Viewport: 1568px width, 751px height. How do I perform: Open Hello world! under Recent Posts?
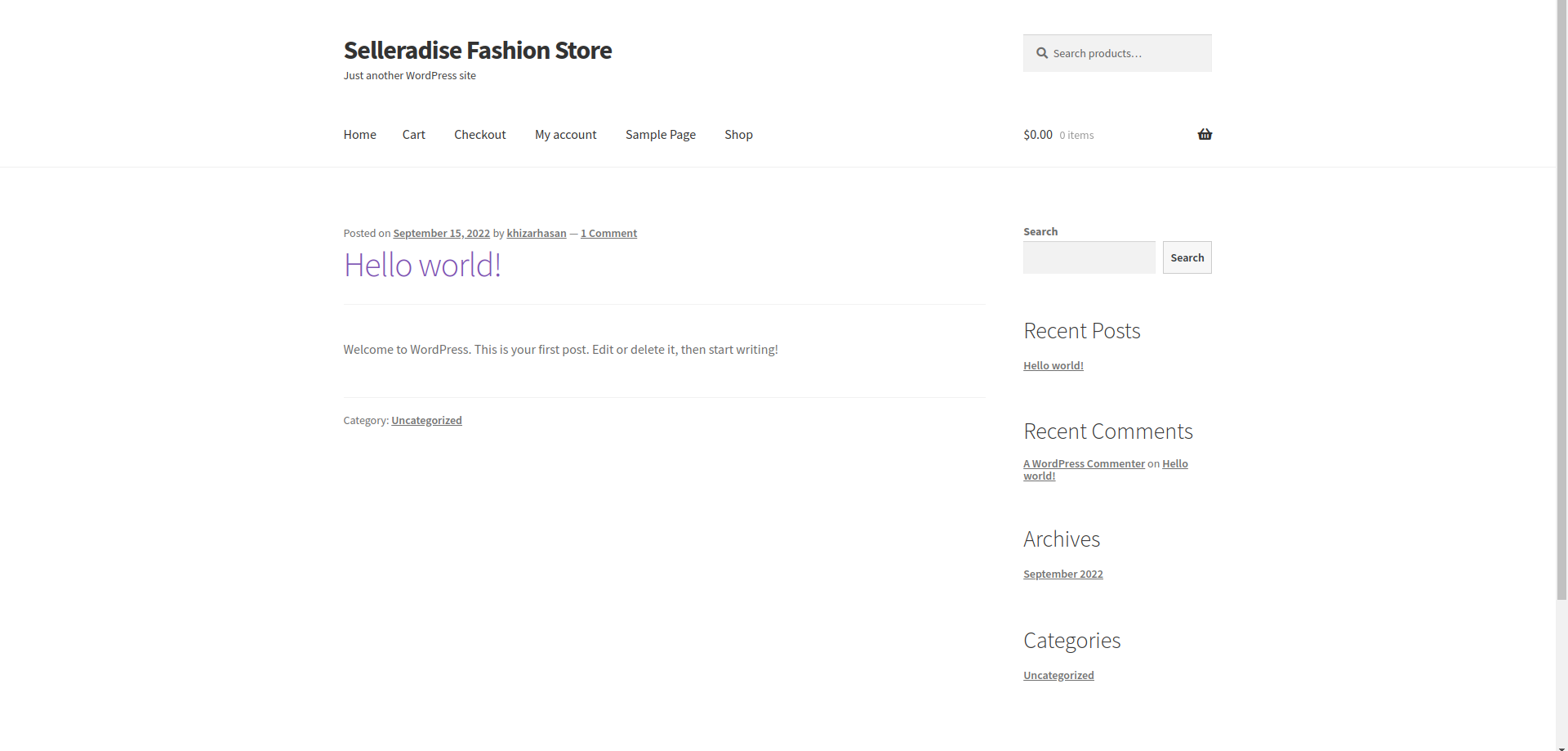point(1053,365)
